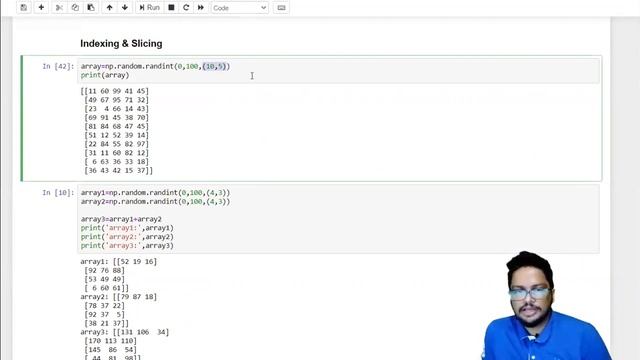This screenshot has width=640, height=360.
Task: Insert a new cell below with plus icon
Action: tap(41, 7)
